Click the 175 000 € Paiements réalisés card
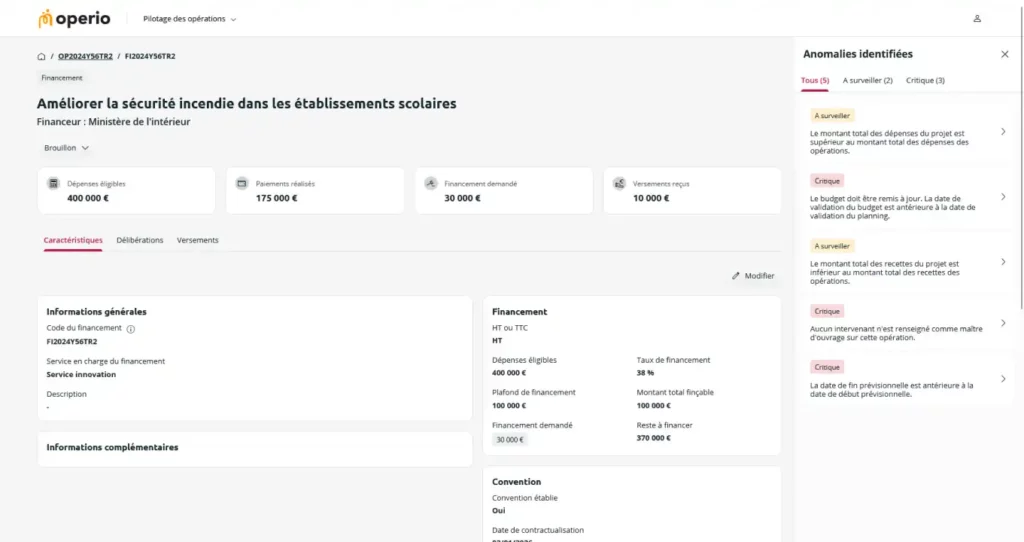 (315, 191)
